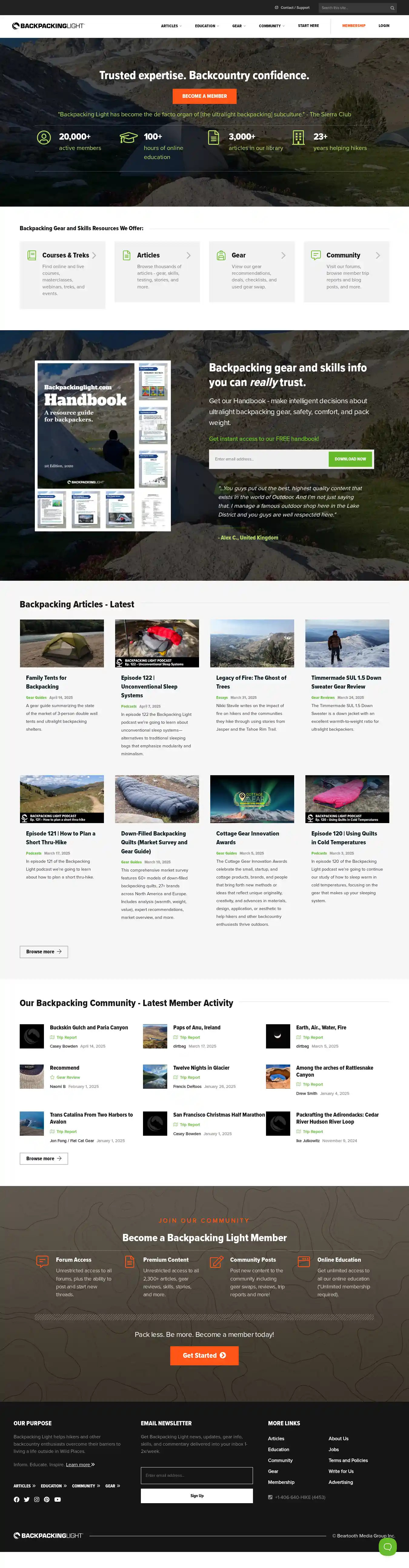
Task: Expand the Community navigation dropdown
Action: tap(271, 26)
